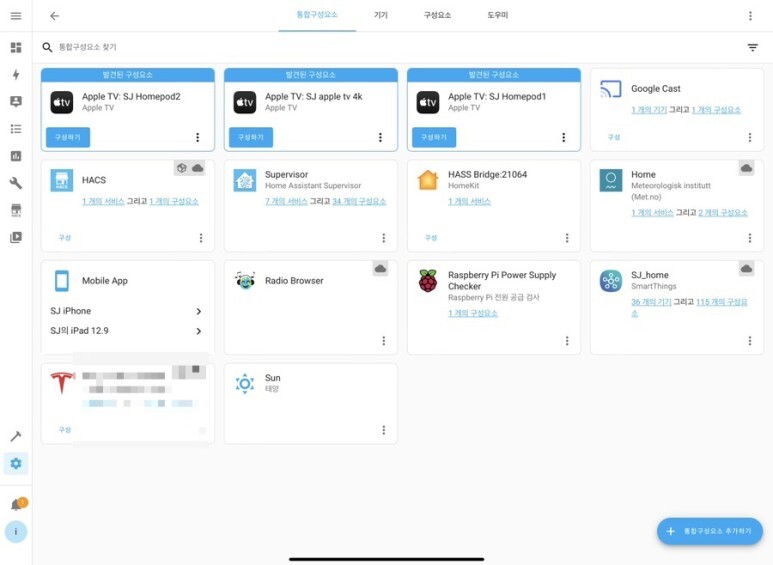773x565 pixels.
Task: Open the Map person sidebar icon
Action: 16,102
